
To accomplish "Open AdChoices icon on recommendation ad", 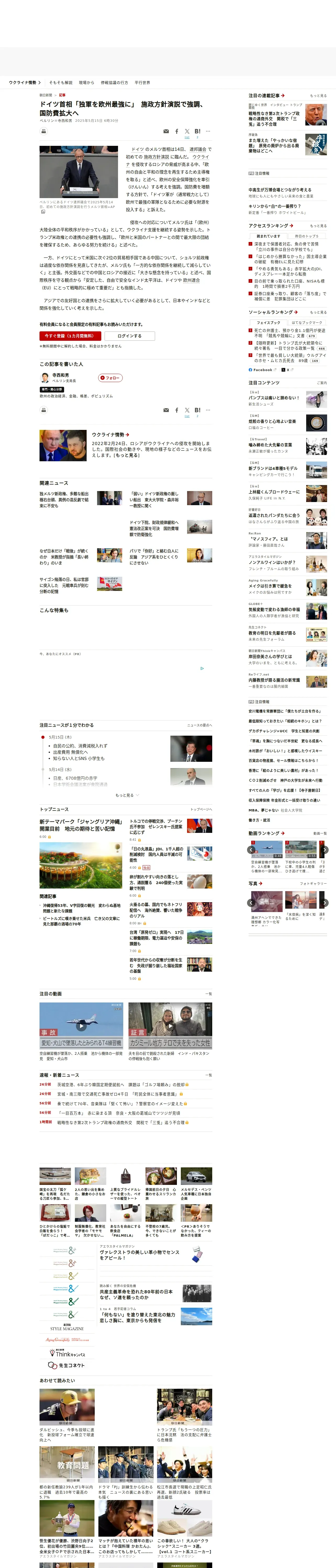I will [203, 668].
